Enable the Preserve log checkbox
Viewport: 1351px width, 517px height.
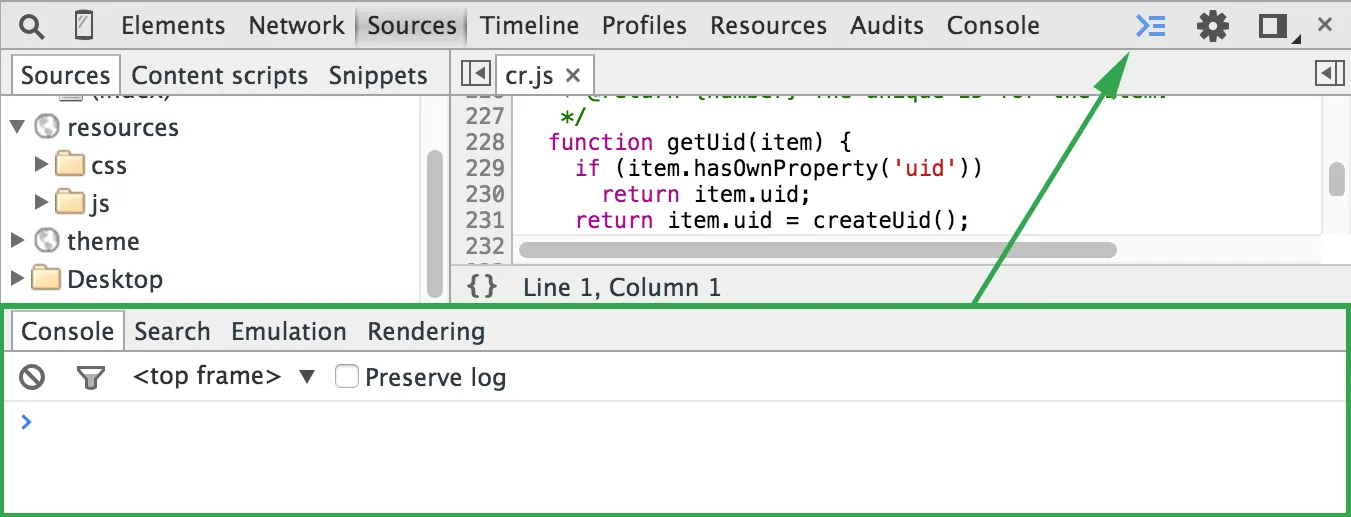pyautogui.click(x=347, y=377)
